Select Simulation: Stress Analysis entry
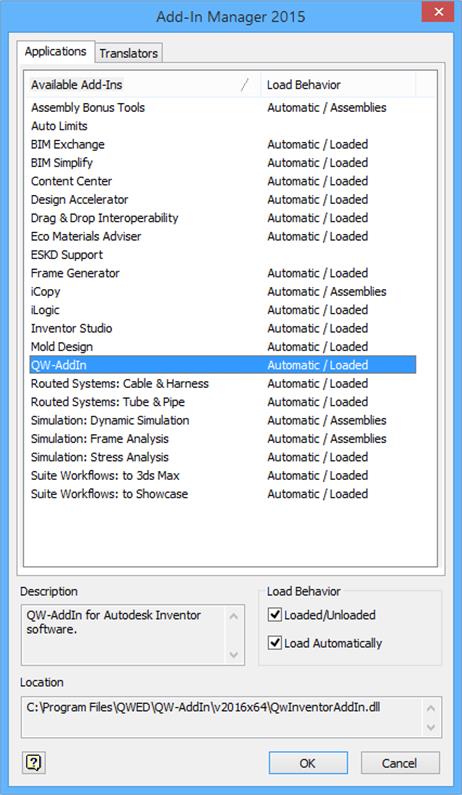 pyautogui.click(x=223, y=457)
